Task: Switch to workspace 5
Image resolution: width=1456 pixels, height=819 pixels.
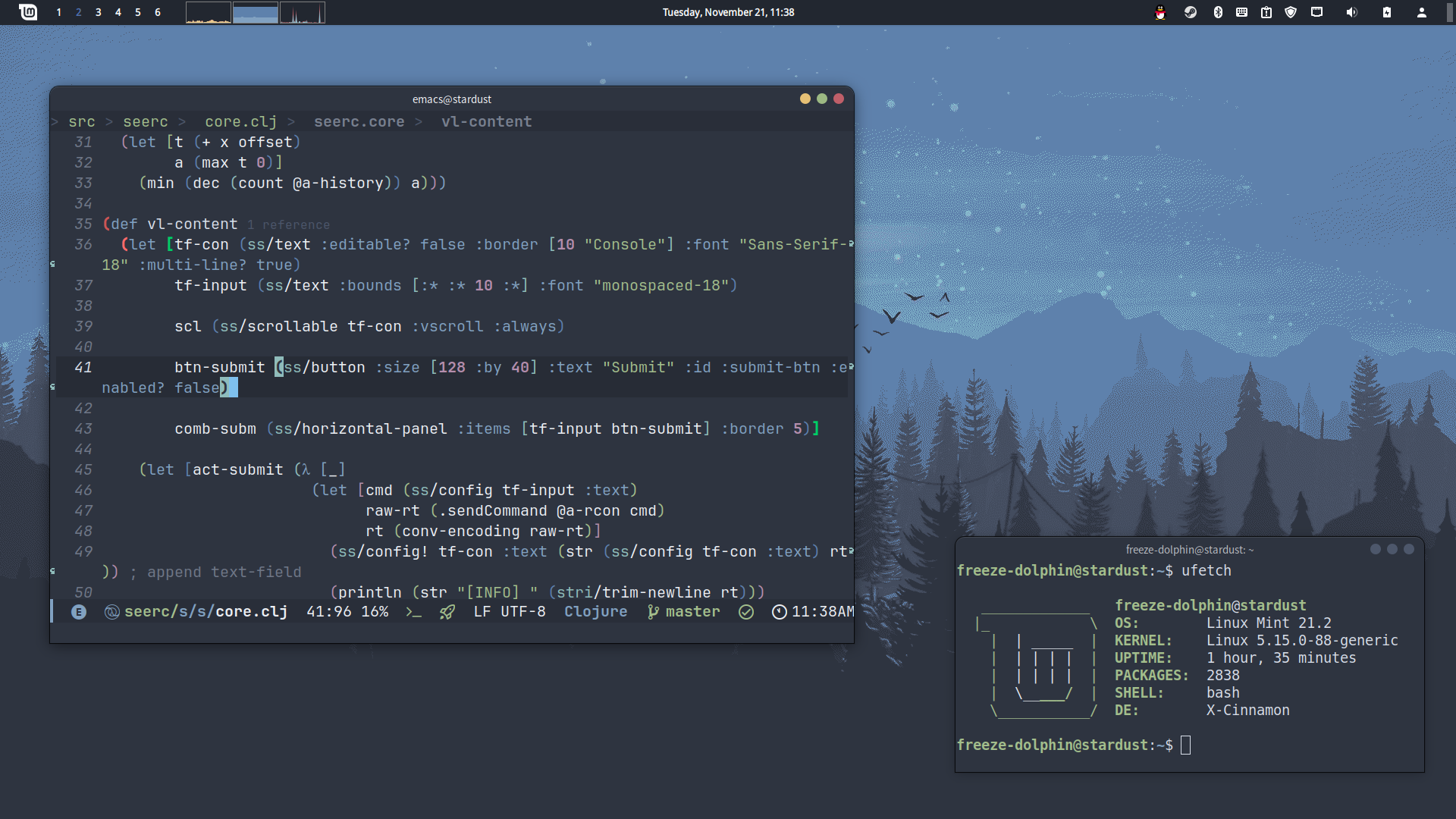Action: 138,12
